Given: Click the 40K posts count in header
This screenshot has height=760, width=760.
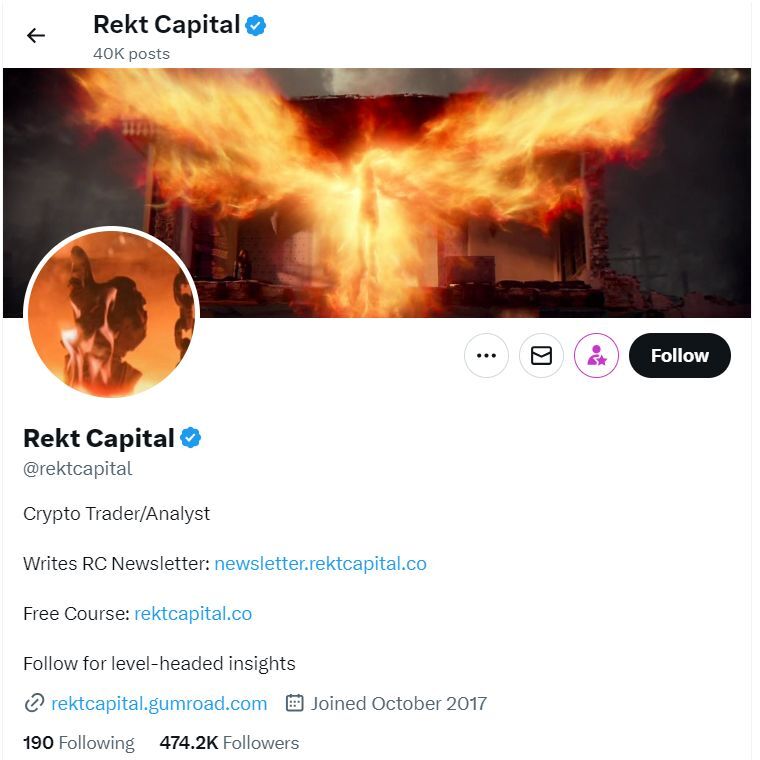Looking at the screenshot, I should coord(131,54).
